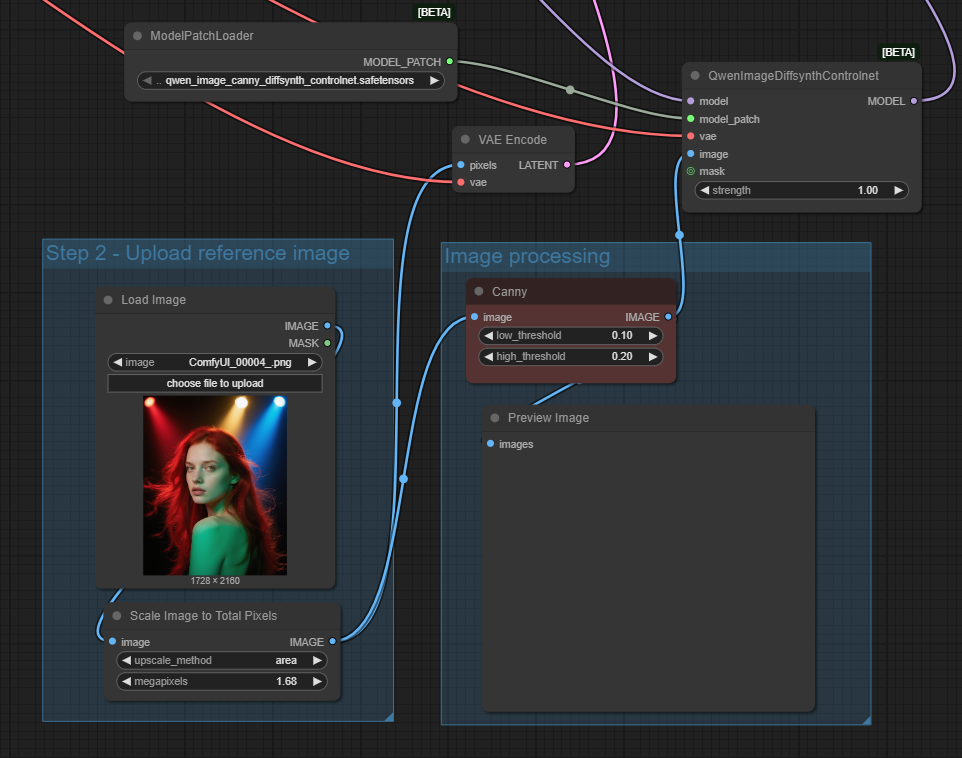
Task: Click the image input socket on Canny
Action: click(x=474, y=317)
